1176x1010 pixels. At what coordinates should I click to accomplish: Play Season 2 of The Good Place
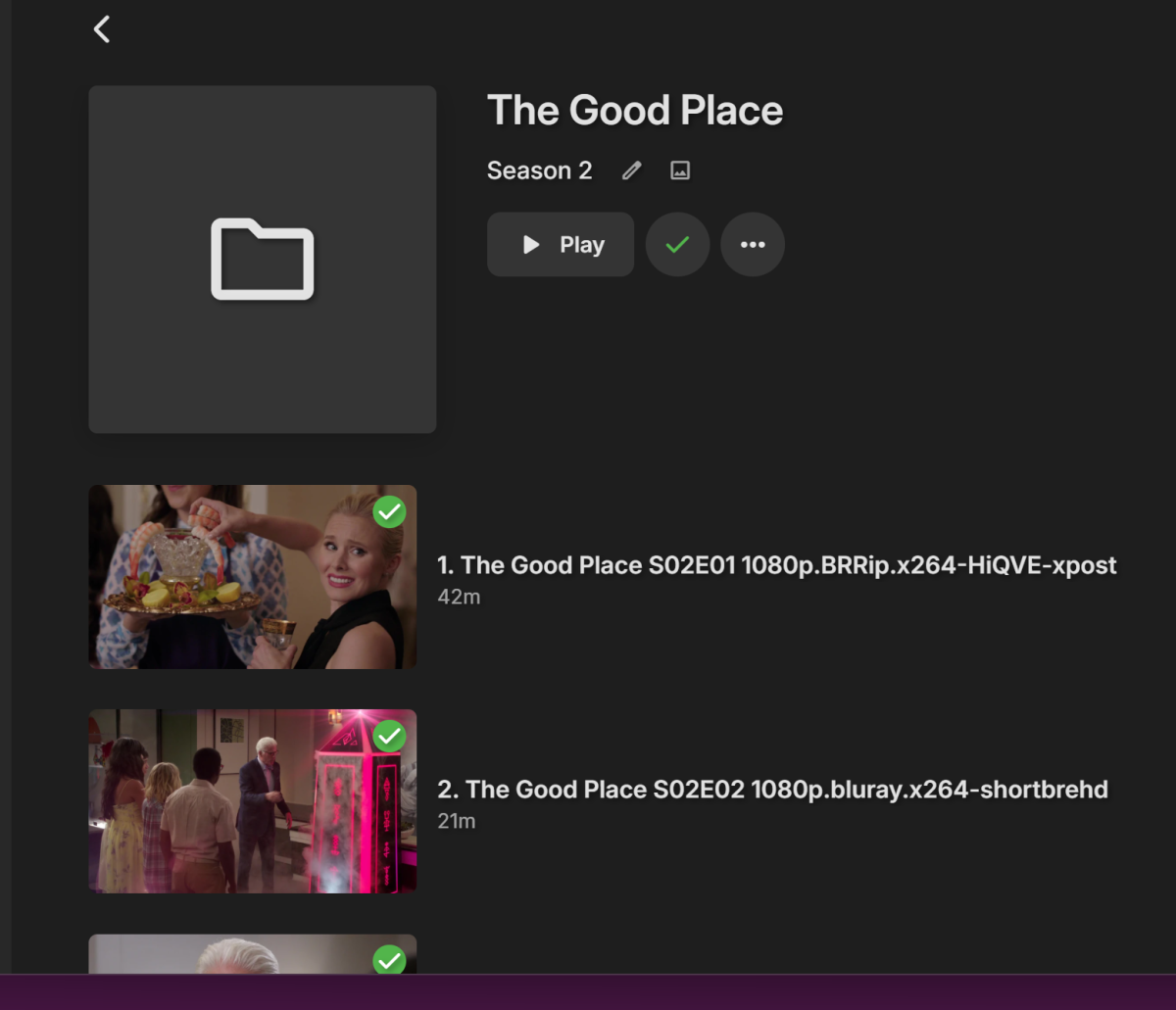(x=561, y=245)
